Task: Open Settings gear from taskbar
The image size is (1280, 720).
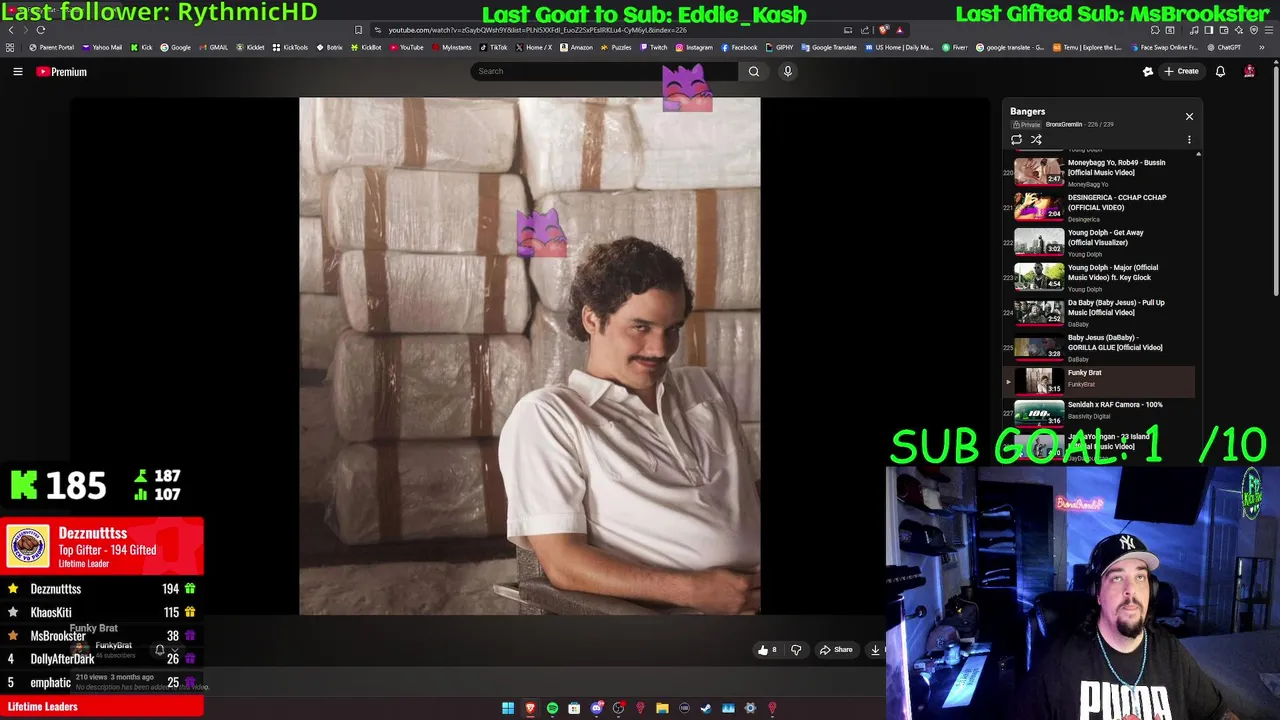Action: [750, 708]
